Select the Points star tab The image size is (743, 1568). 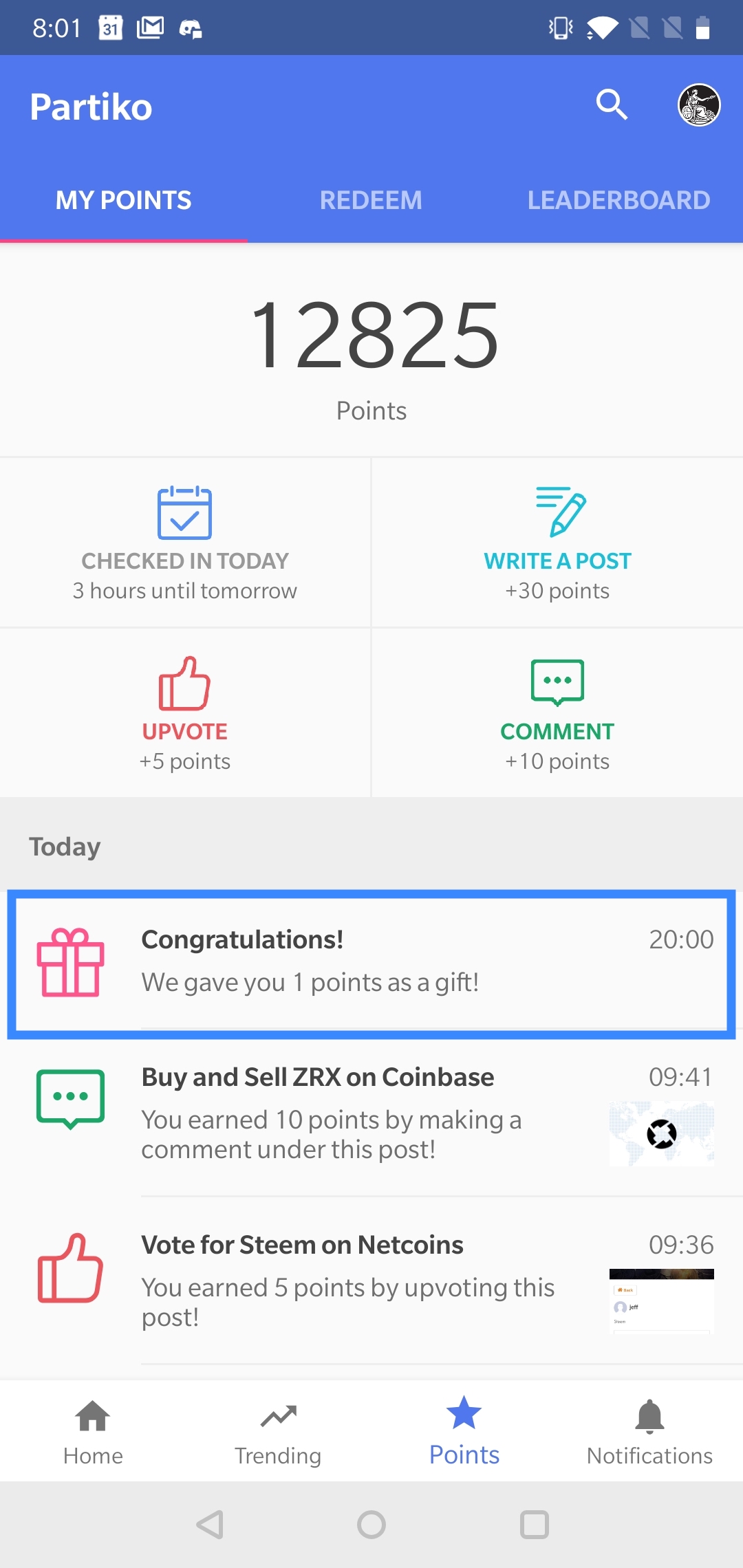pos(464,1432)
